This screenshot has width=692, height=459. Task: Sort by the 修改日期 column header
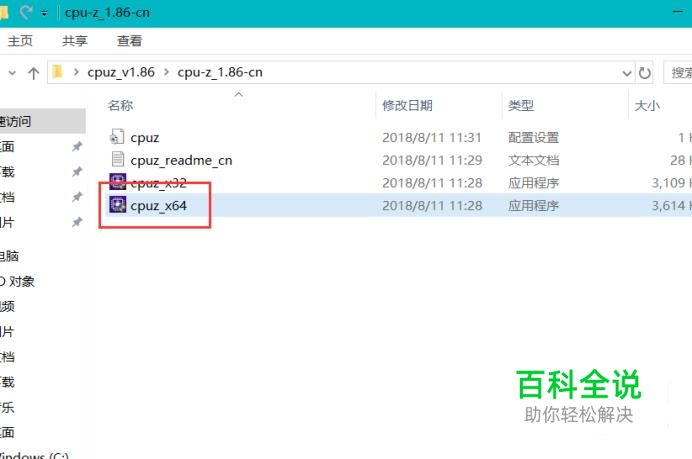coord(407,105)
